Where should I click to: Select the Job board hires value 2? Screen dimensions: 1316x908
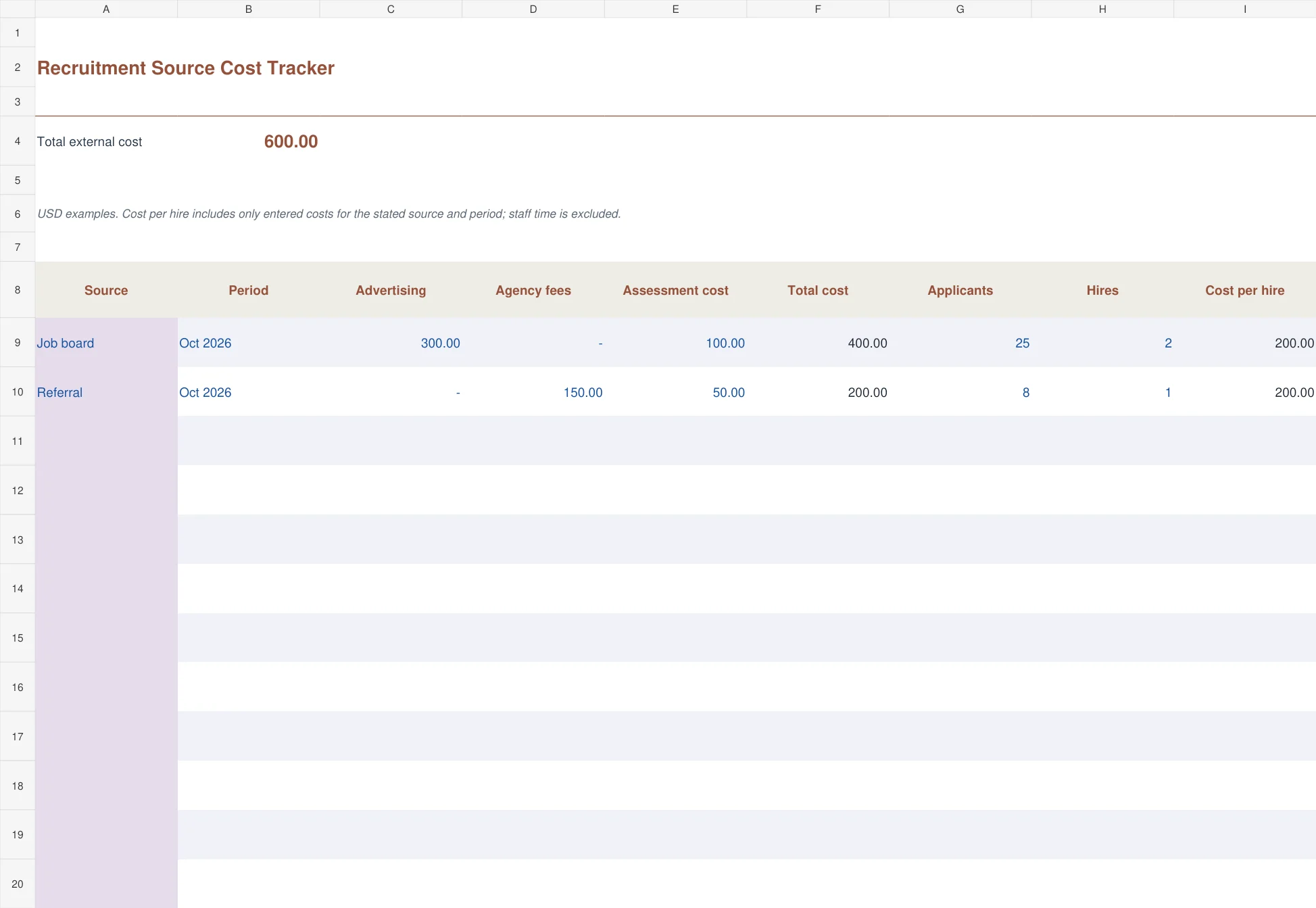coord(1102,343)
